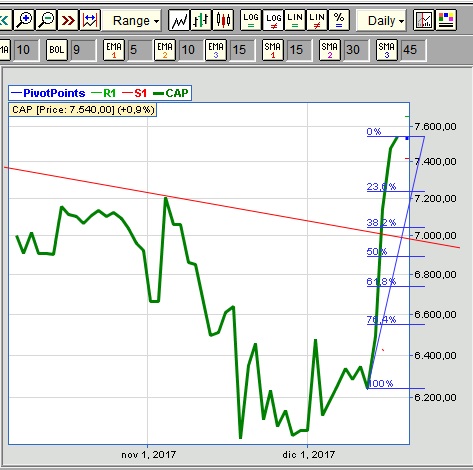473x470 pixels.
Task: Click the CAP entry in chart legend
Action: (x=171, y=93)
